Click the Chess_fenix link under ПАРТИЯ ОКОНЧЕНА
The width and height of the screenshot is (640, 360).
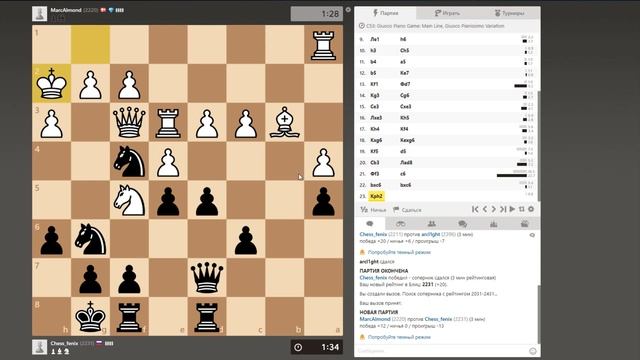(x=373, y=278)
